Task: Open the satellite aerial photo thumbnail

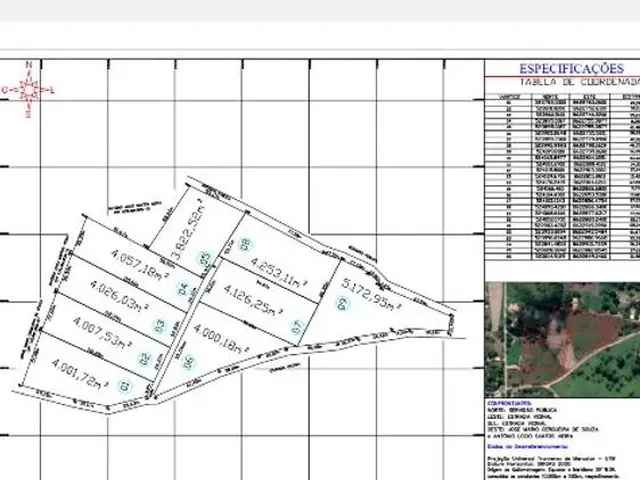Action: (562, 339)
